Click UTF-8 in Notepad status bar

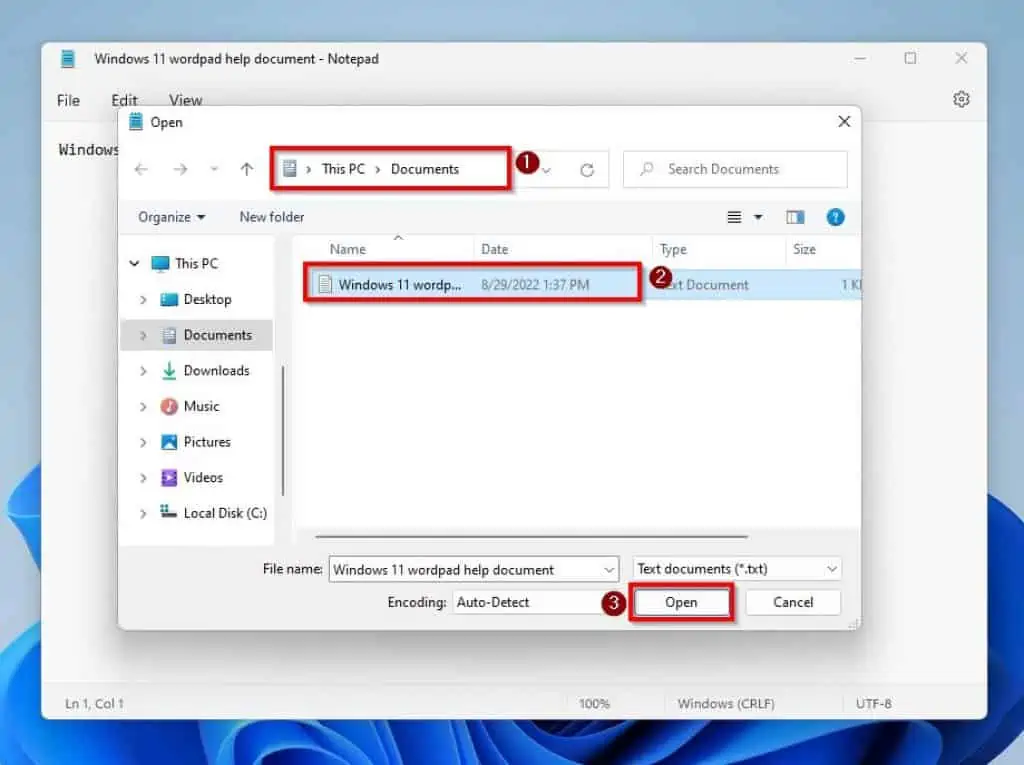tap(873, 704)
